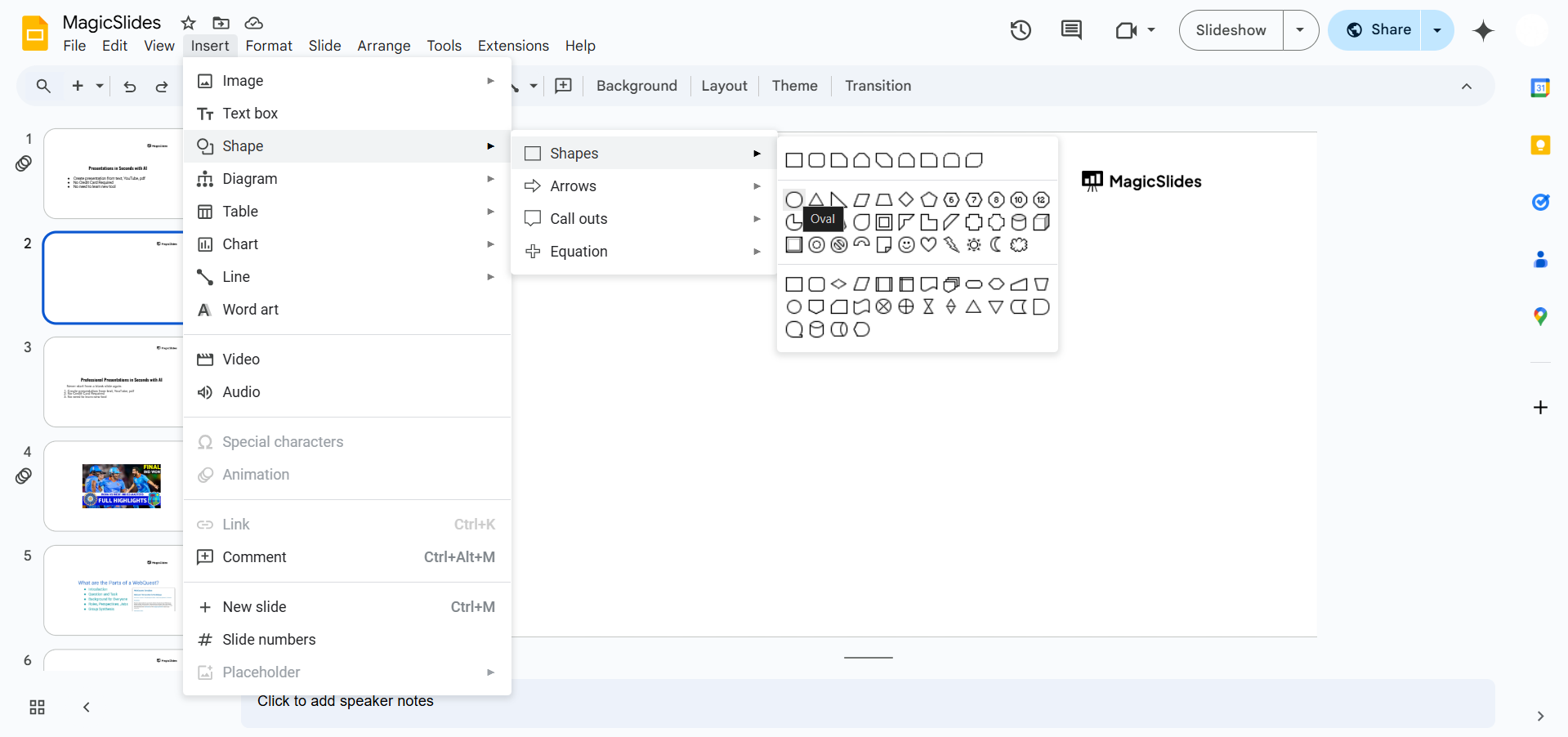Choose the sun shape
The image size is (1568, 737).
tap(974, 244)
